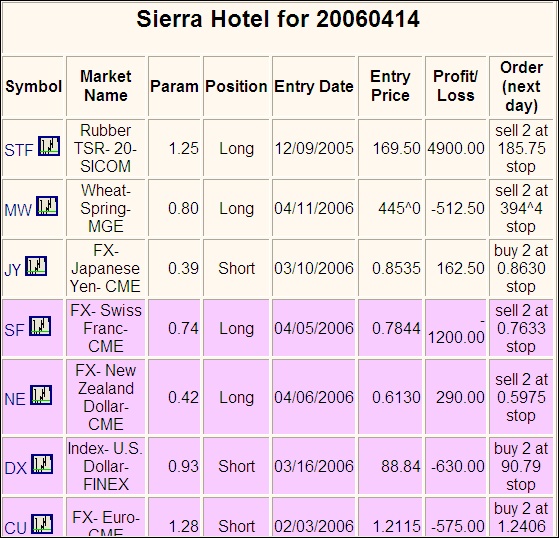Click the Entry Price column header
Viewport: 559px width, 538px height.
[x=390, y=86]
